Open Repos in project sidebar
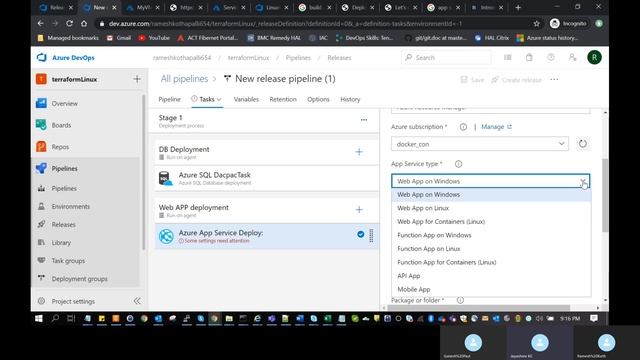The height and width of the screenshot is (360, 640). point(60,147)
